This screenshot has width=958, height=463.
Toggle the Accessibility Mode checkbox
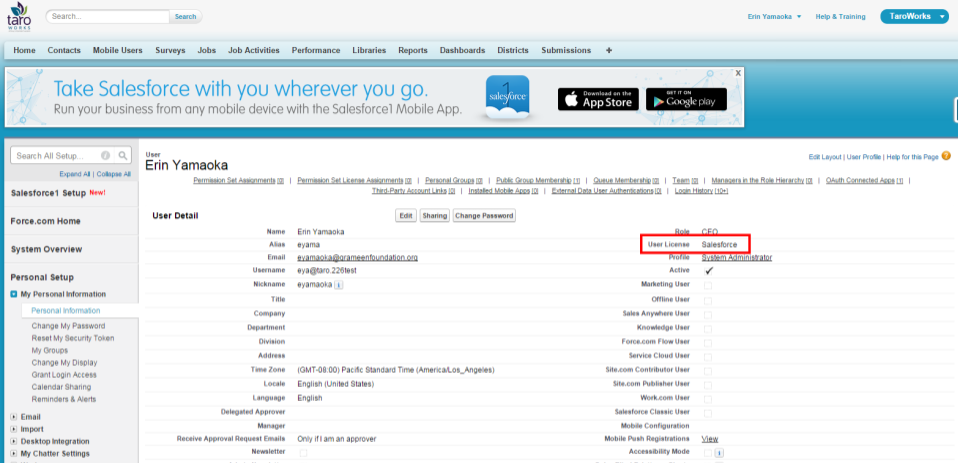[x=708, y=453]
